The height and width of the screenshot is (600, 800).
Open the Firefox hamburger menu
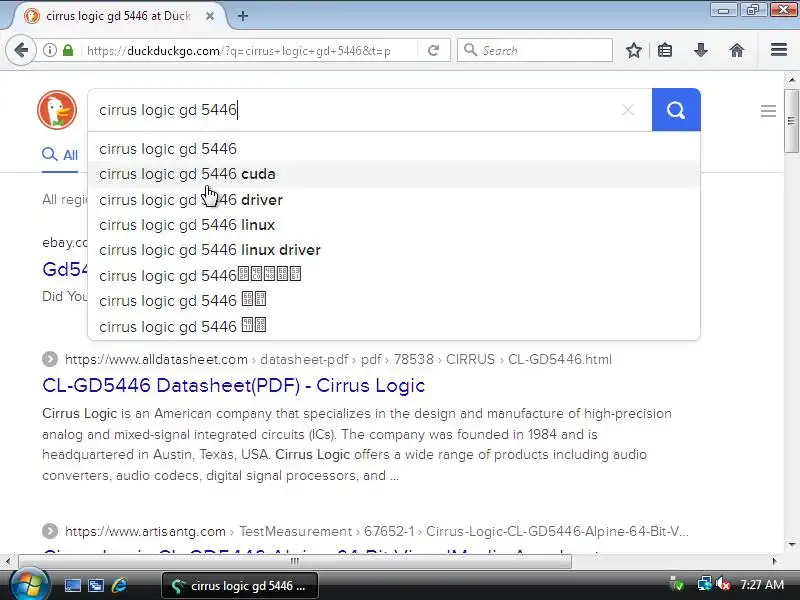point(779,50)
